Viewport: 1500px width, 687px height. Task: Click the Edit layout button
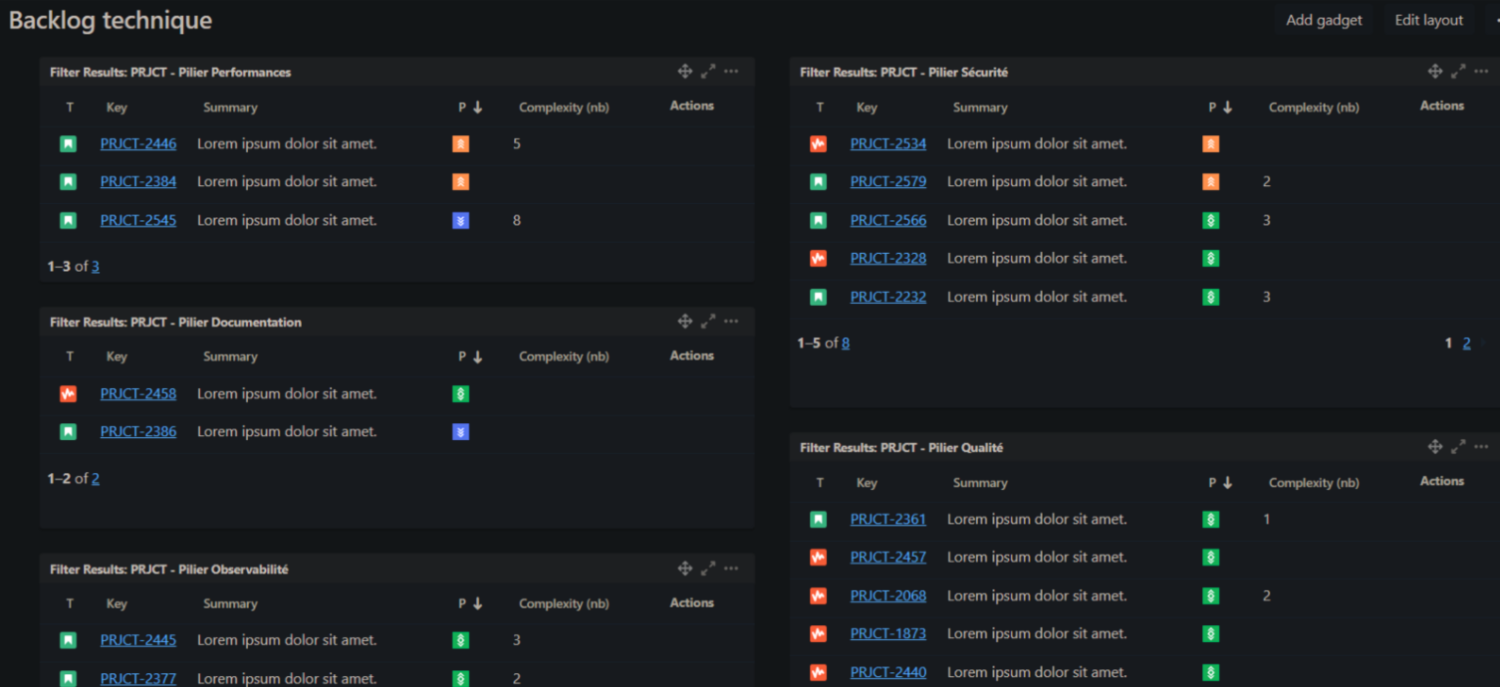1428,20
